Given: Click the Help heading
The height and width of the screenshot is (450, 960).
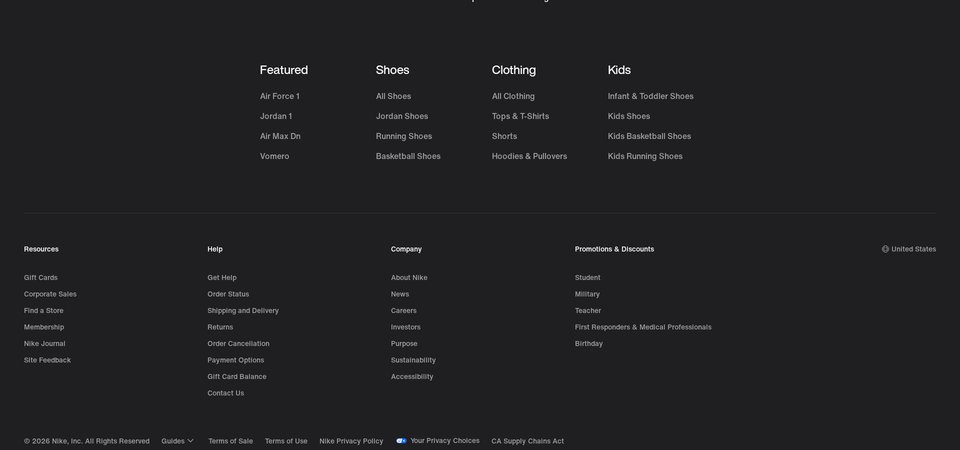Looking at the screenshot, I should pos(215,249).
